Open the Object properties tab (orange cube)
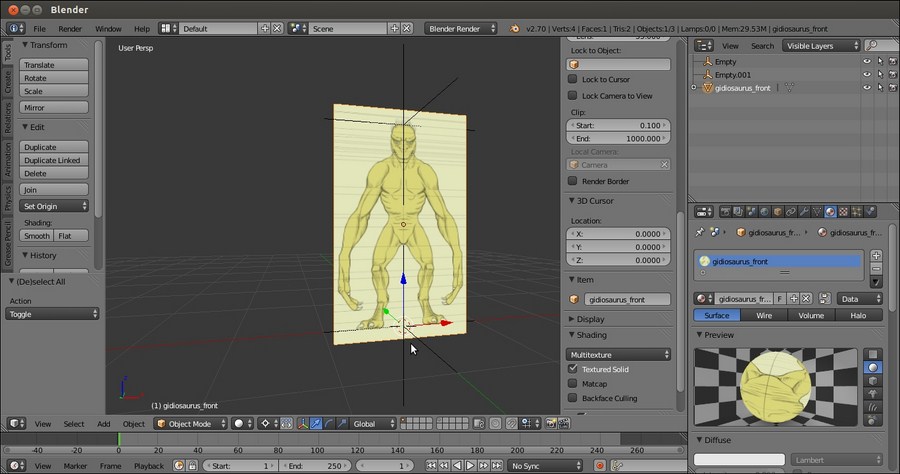 point(778,212)
